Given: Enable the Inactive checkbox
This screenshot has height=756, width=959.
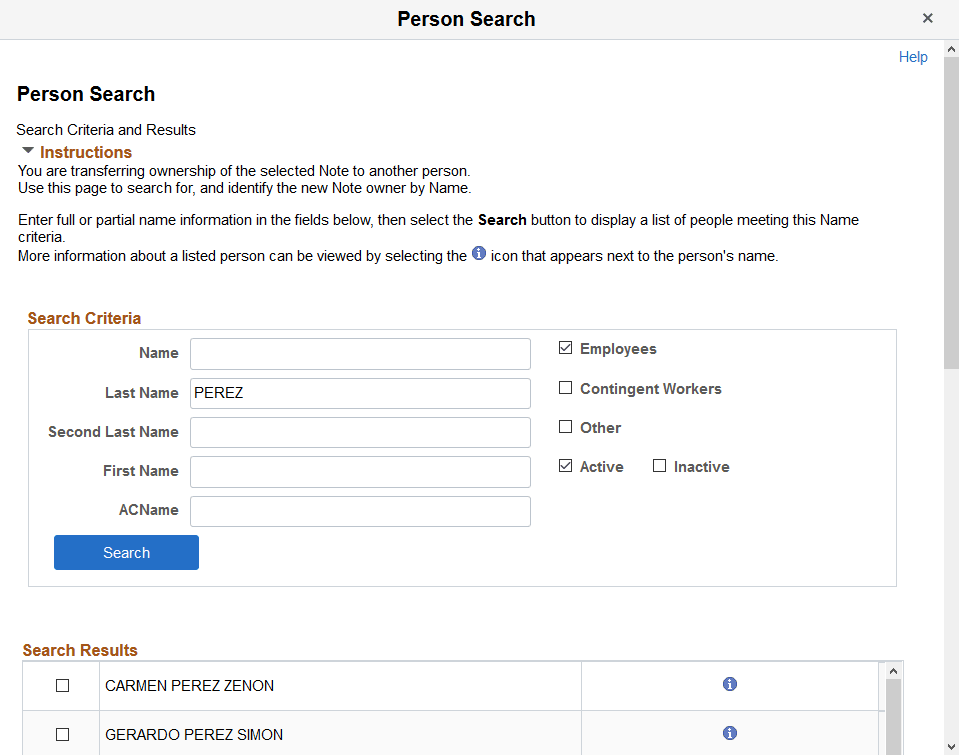Looking at the screenshot, I should coord(660,466).
